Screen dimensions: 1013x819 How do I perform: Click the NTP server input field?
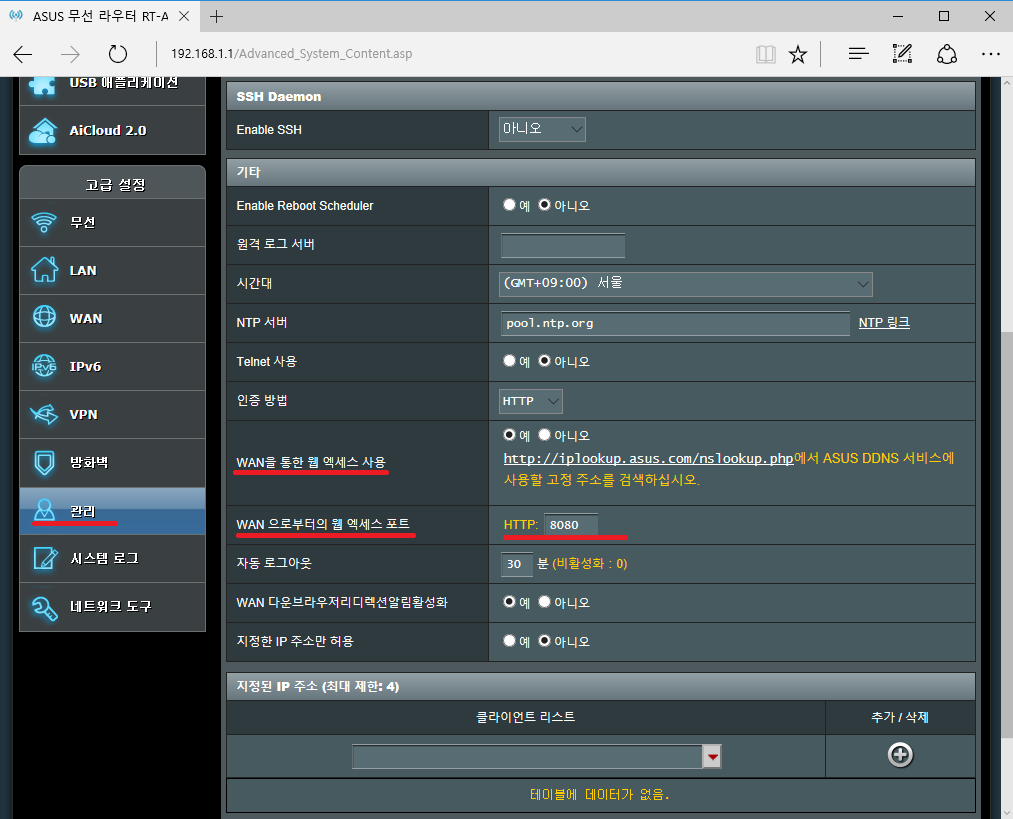click(675, 323)
